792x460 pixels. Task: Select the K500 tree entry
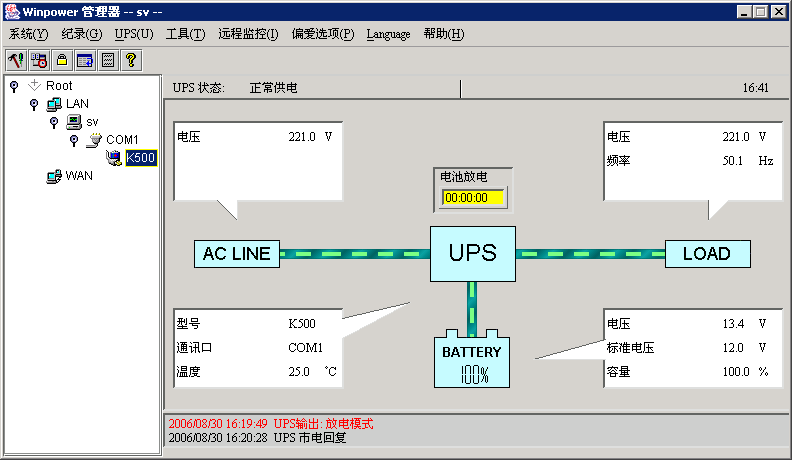pos(141,158)
